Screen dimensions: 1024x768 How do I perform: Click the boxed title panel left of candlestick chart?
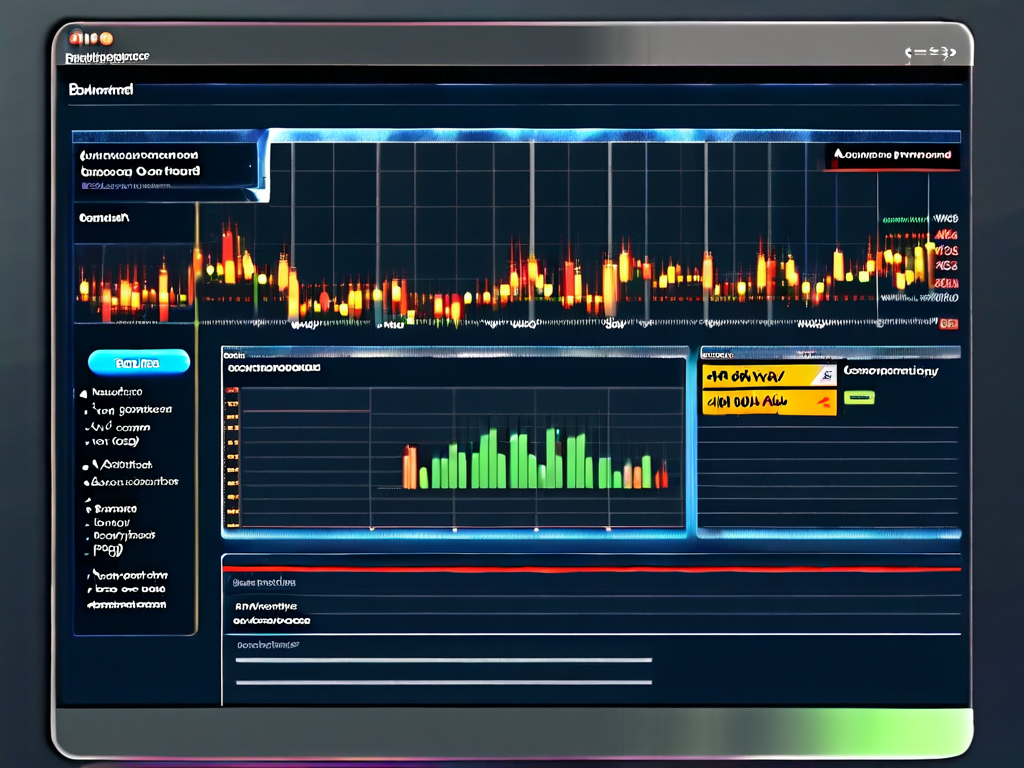point(165,164)
